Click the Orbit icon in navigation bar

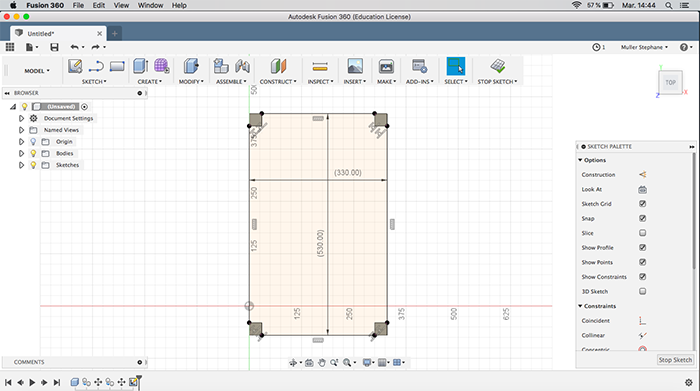coord(293,363)
